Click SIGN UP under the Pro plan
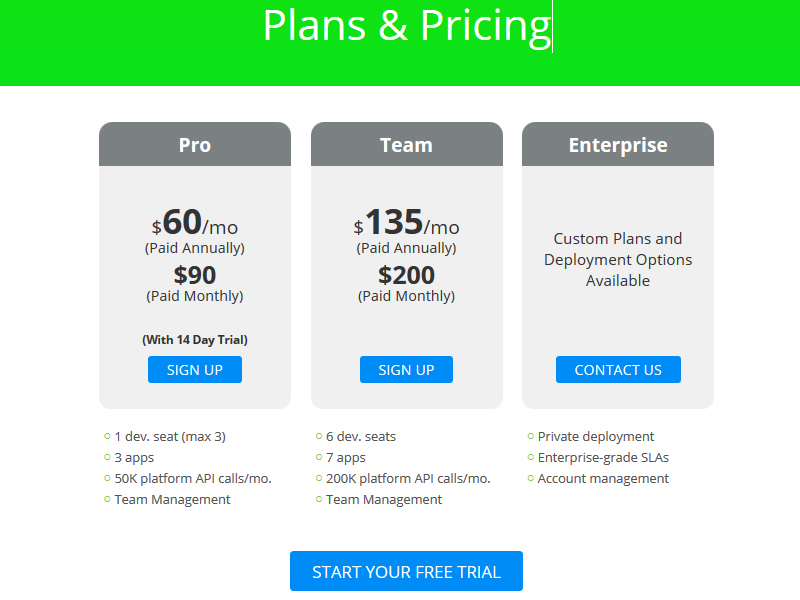The height and width of the screenshot is (600, 800). pyautogui.click(x=194, y=369)
